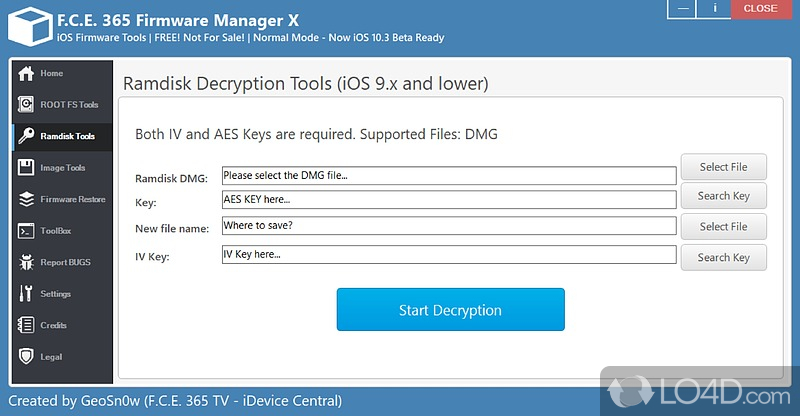Click the Firmware Restore layers icon
This screenshot has height=416, width=800.
coord(26,199)
